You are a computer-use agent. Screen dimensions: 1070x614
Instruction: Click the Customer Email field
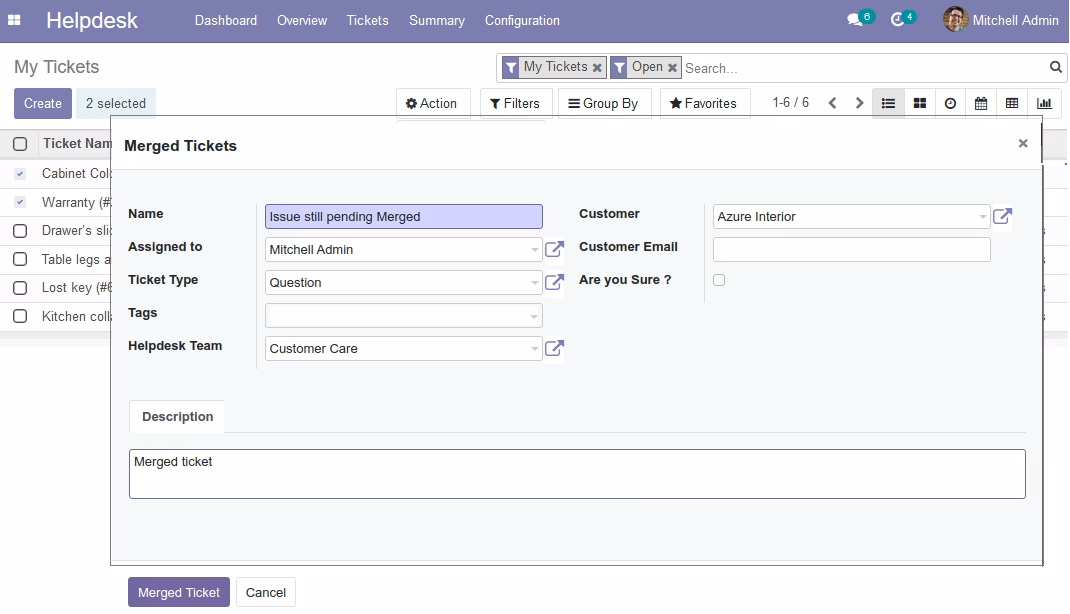click(852, 249)
